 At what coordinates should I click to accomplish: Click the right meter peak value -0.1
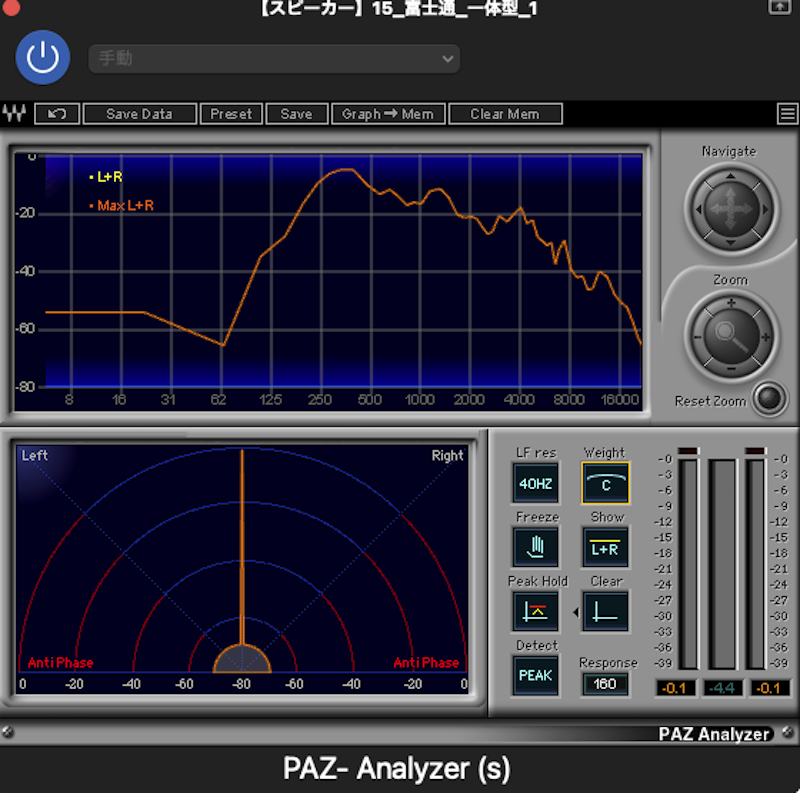[x=769, y=688]
